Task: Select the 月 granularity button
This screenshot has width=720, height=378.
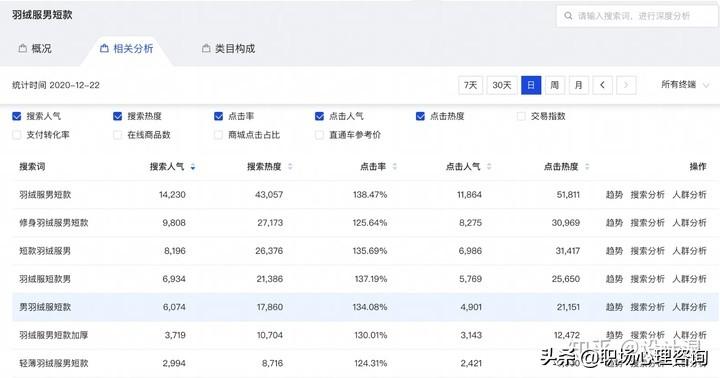Action: click(579, 85)
